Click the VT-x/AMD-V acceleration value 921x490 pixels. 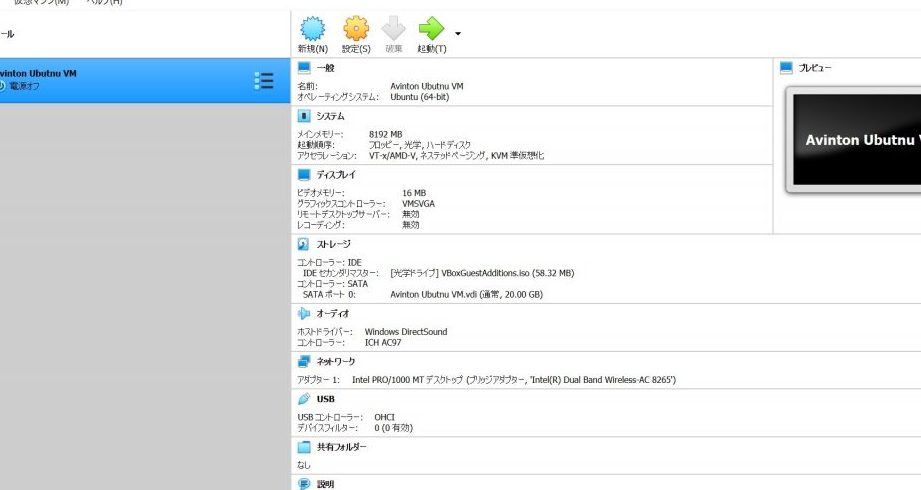click(456, 156)
